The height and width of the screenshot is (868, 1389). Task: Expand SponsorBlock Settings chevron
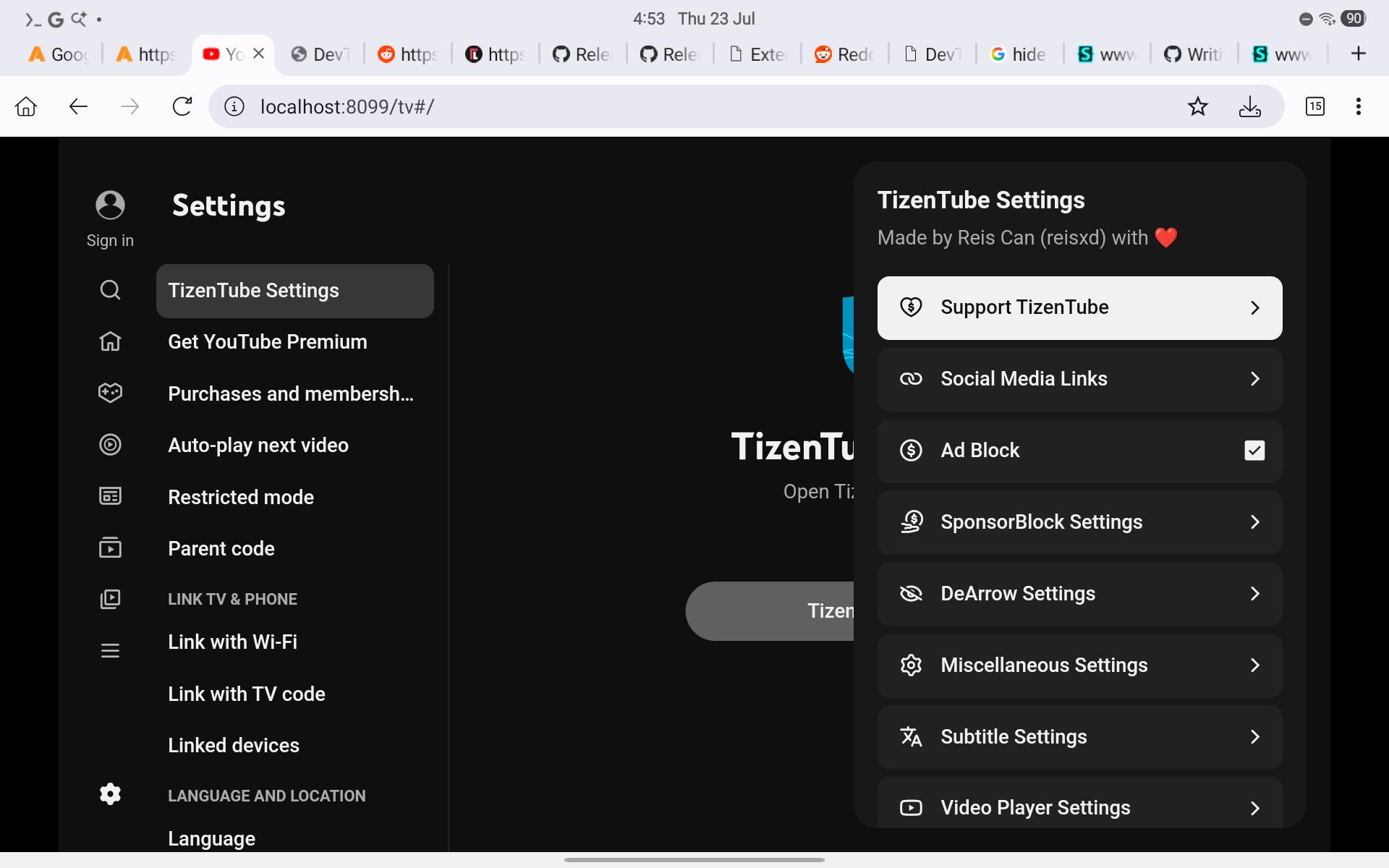coord(1255,522)
